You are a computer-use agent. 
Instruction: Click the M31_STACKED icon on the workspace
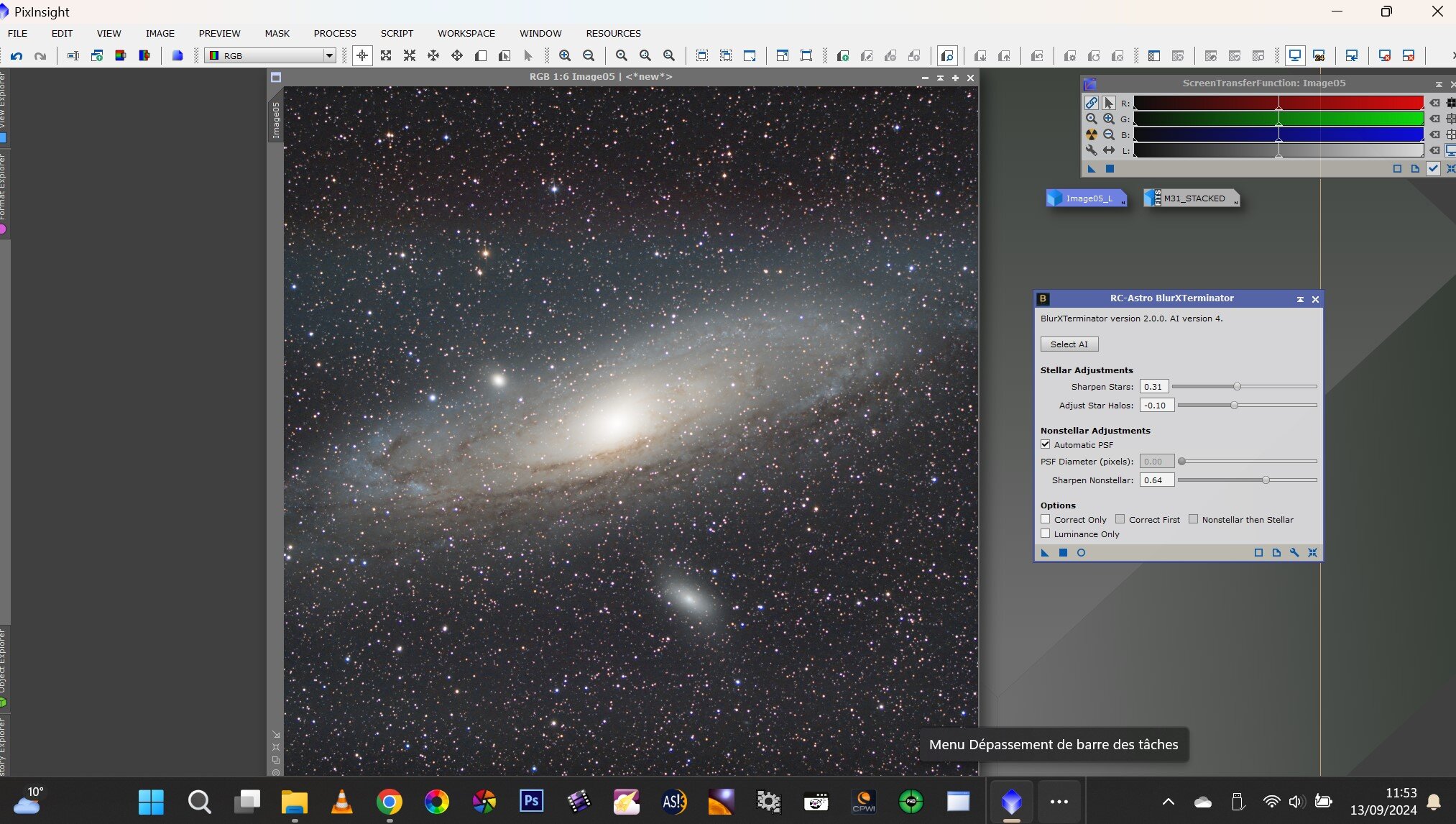click(x=1192, y=198)
